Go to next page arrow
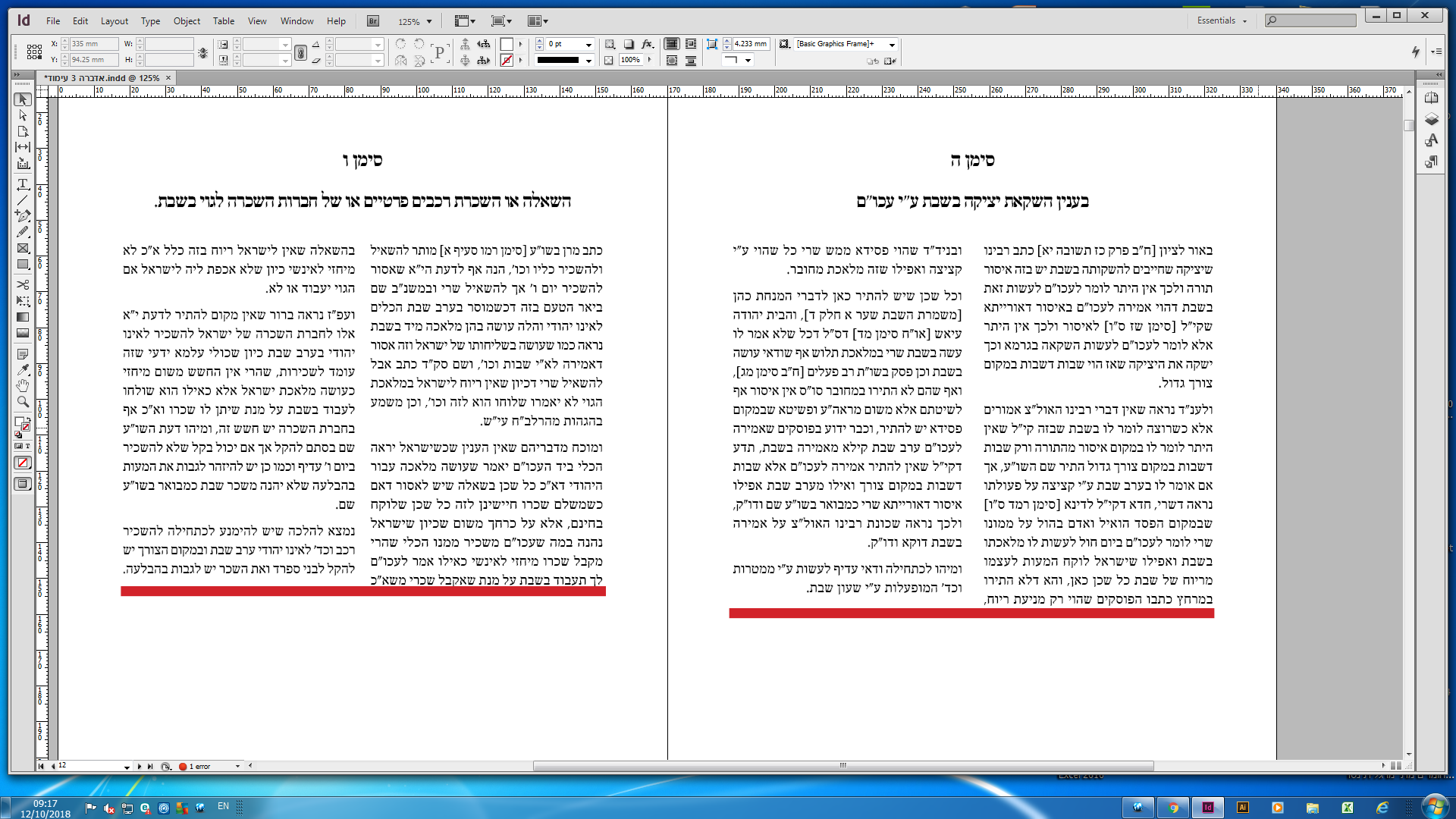Image resolution: width=1456 pixels, height=819 pixels. pos(140,767)
